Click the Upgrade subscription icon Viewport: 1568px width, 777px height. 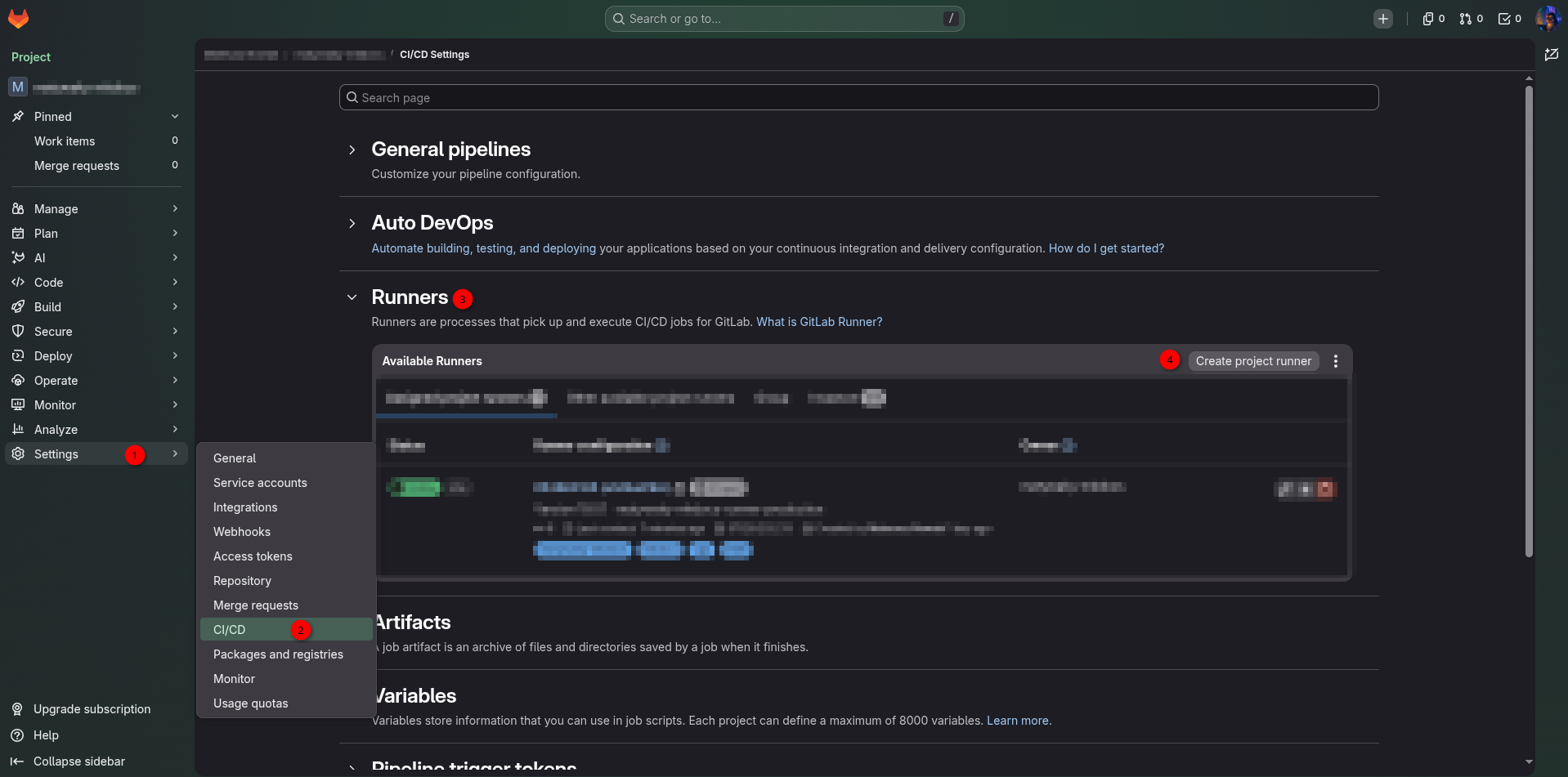click(17, 709)
